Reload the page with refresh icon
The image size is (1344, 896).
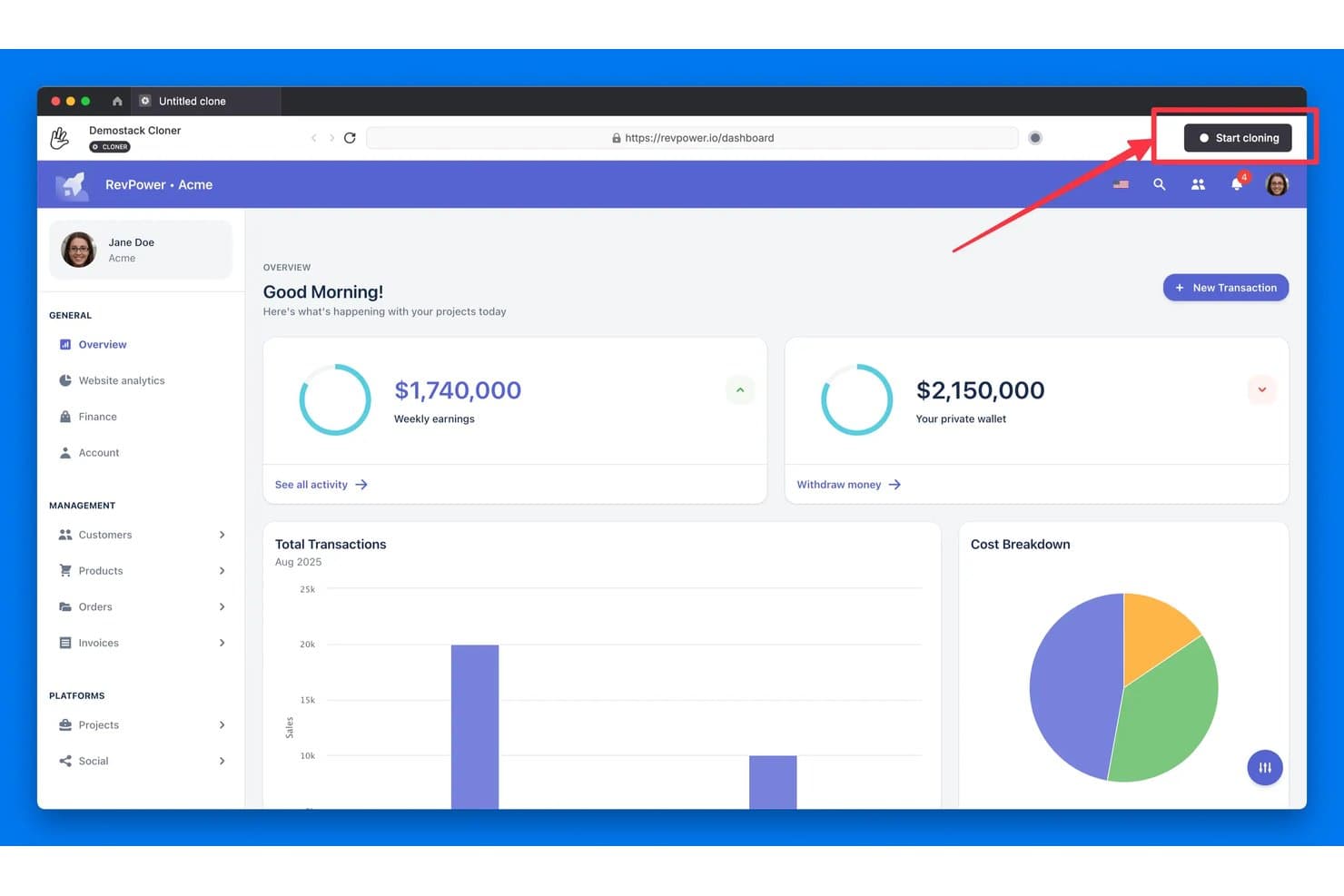(350, 138)
